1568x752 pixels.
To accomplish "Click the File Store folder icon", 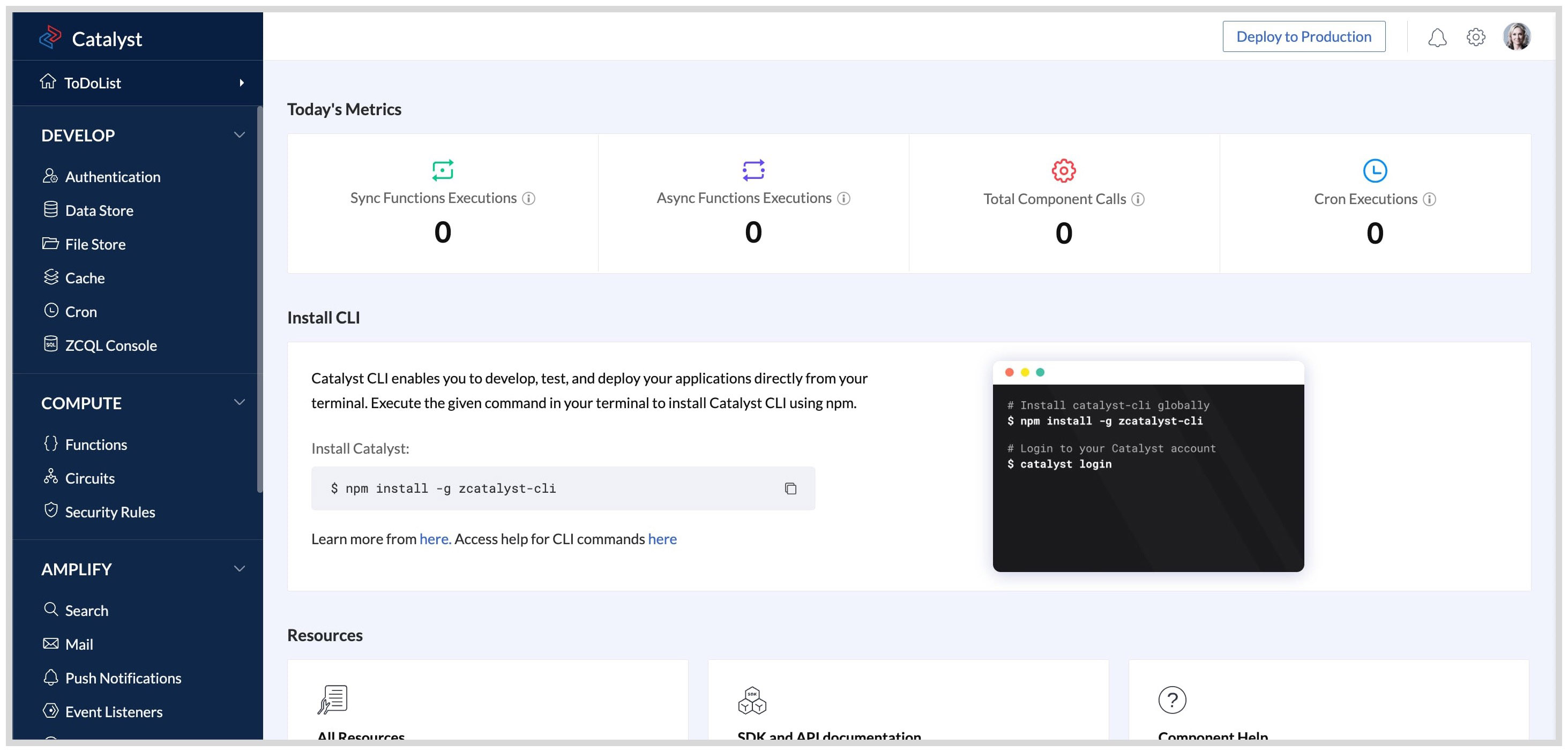I will [50, 243].
